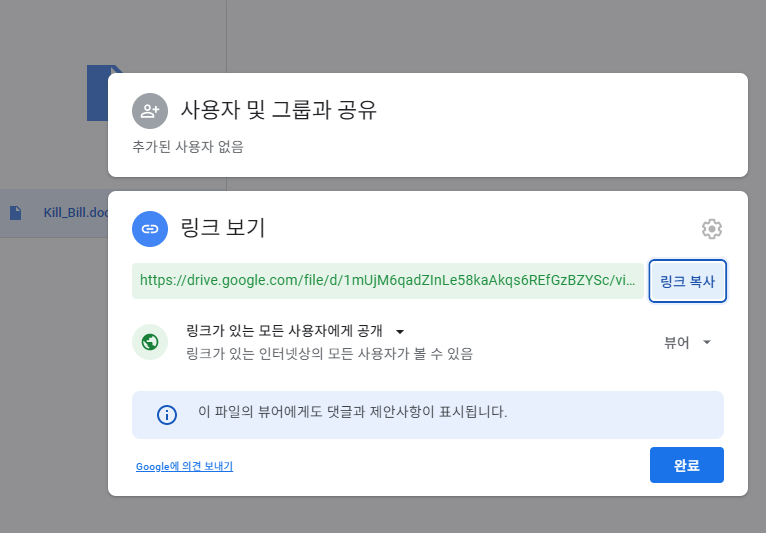Select the Kill_Bill.doc file name in background

(x=76, y=213)
